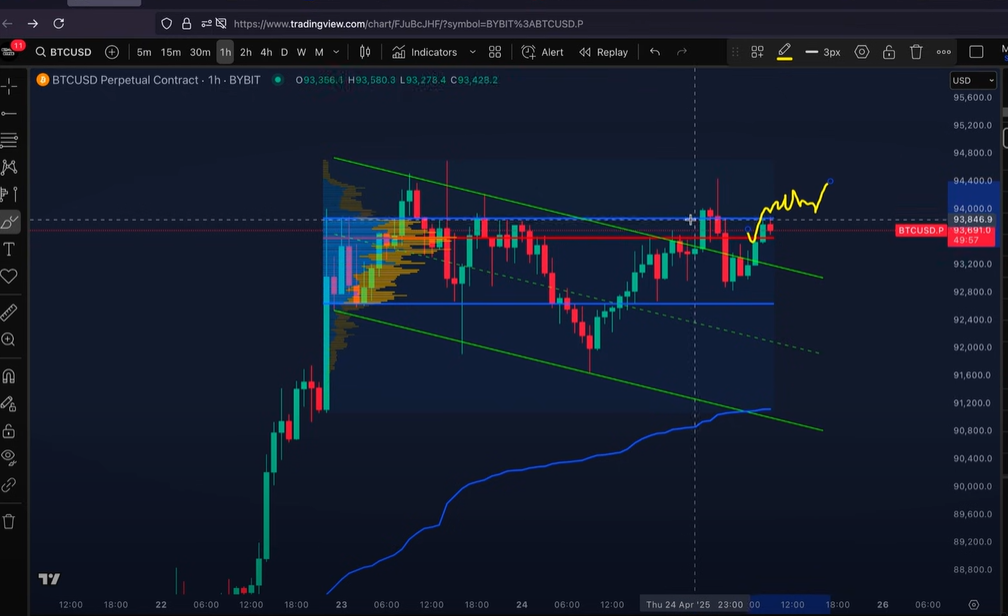Open the indicator templates grid
The height and width of the screenshot is (616, 1008).
tap(495, 52)
